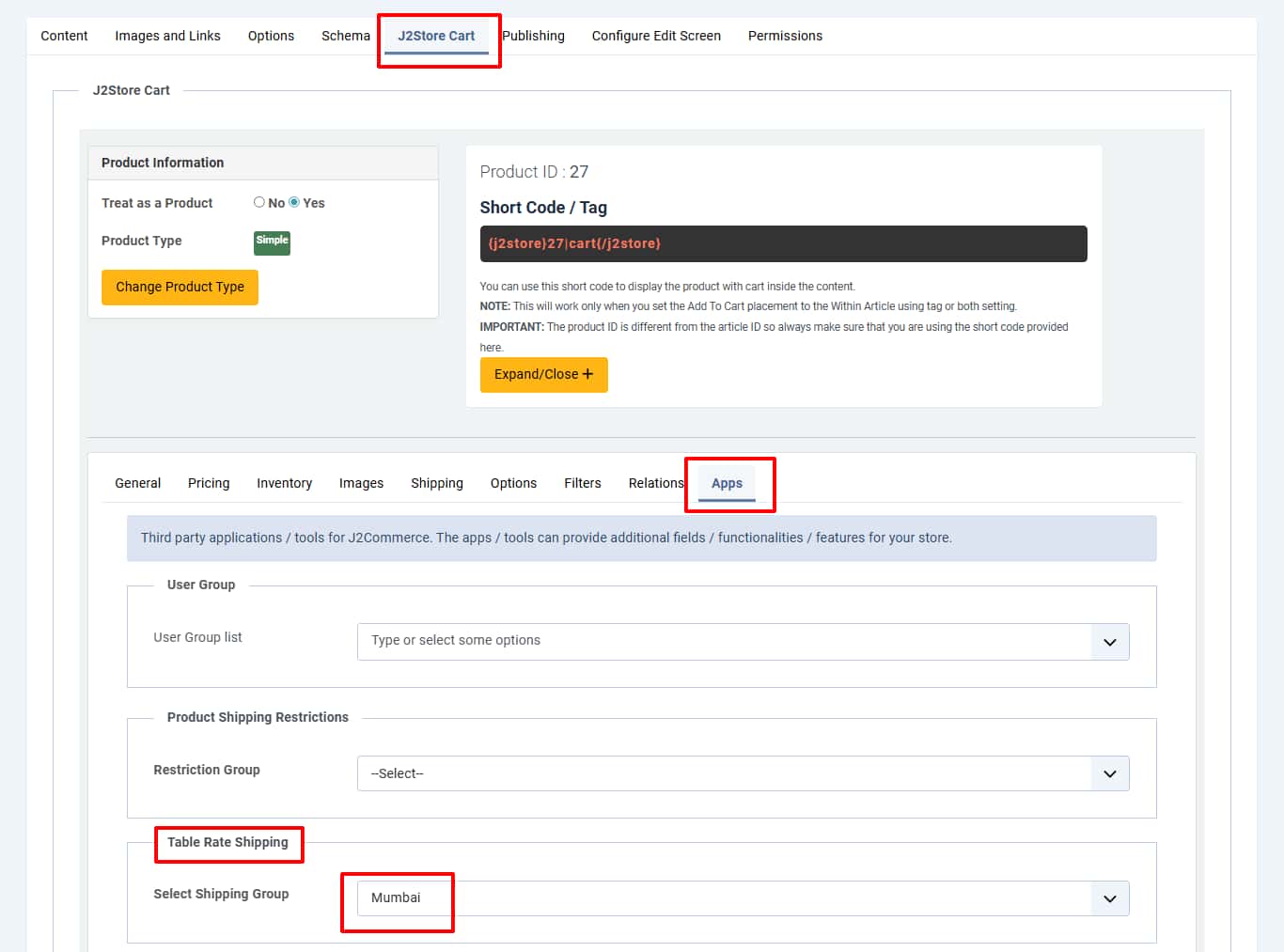Open the Schema tab

click(346, 36)
